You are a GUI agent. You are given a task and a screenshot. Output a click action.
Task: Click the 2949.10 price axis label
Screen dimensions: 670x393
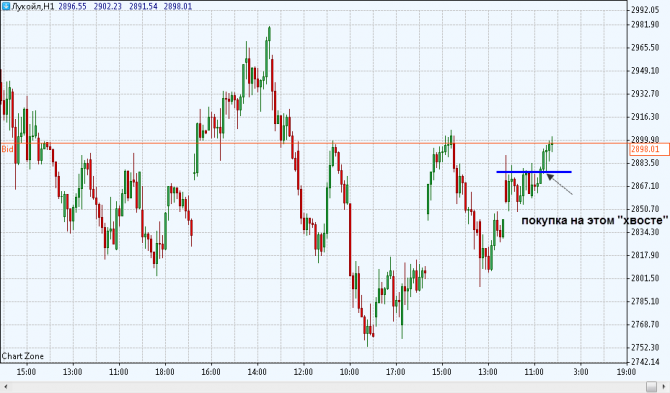(645, 70)
